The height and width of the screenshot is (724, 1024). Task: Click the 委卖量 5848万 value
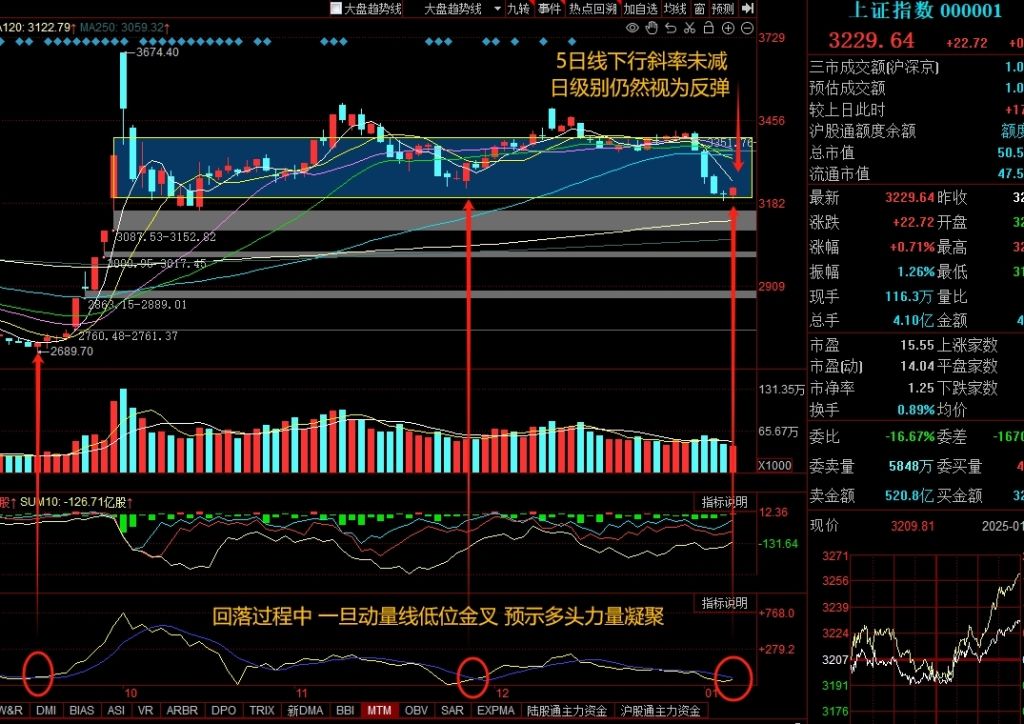pos(912,466)
